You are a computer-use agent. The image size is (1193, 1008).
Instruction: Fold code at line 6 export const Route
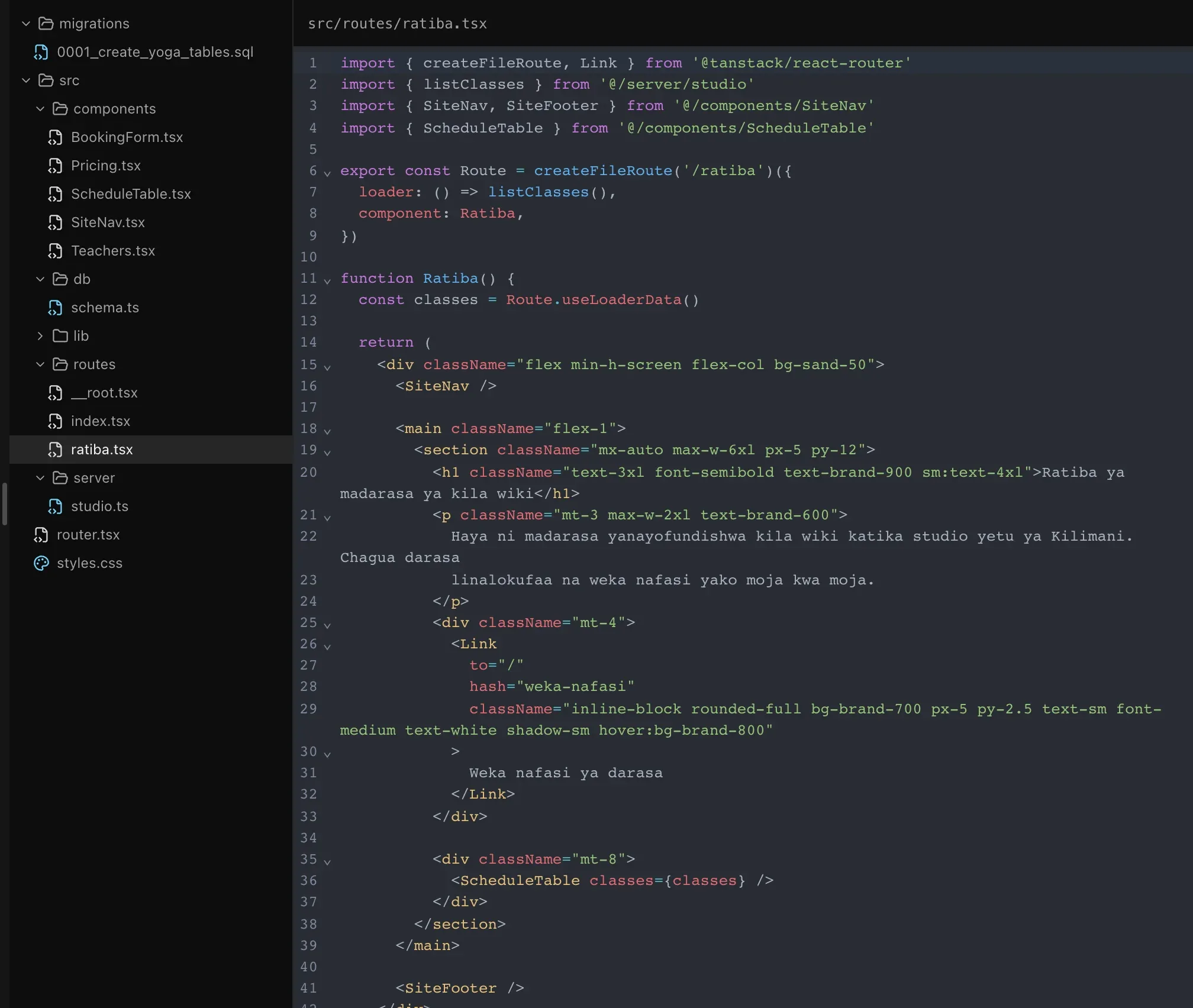[x=327, y=173]
